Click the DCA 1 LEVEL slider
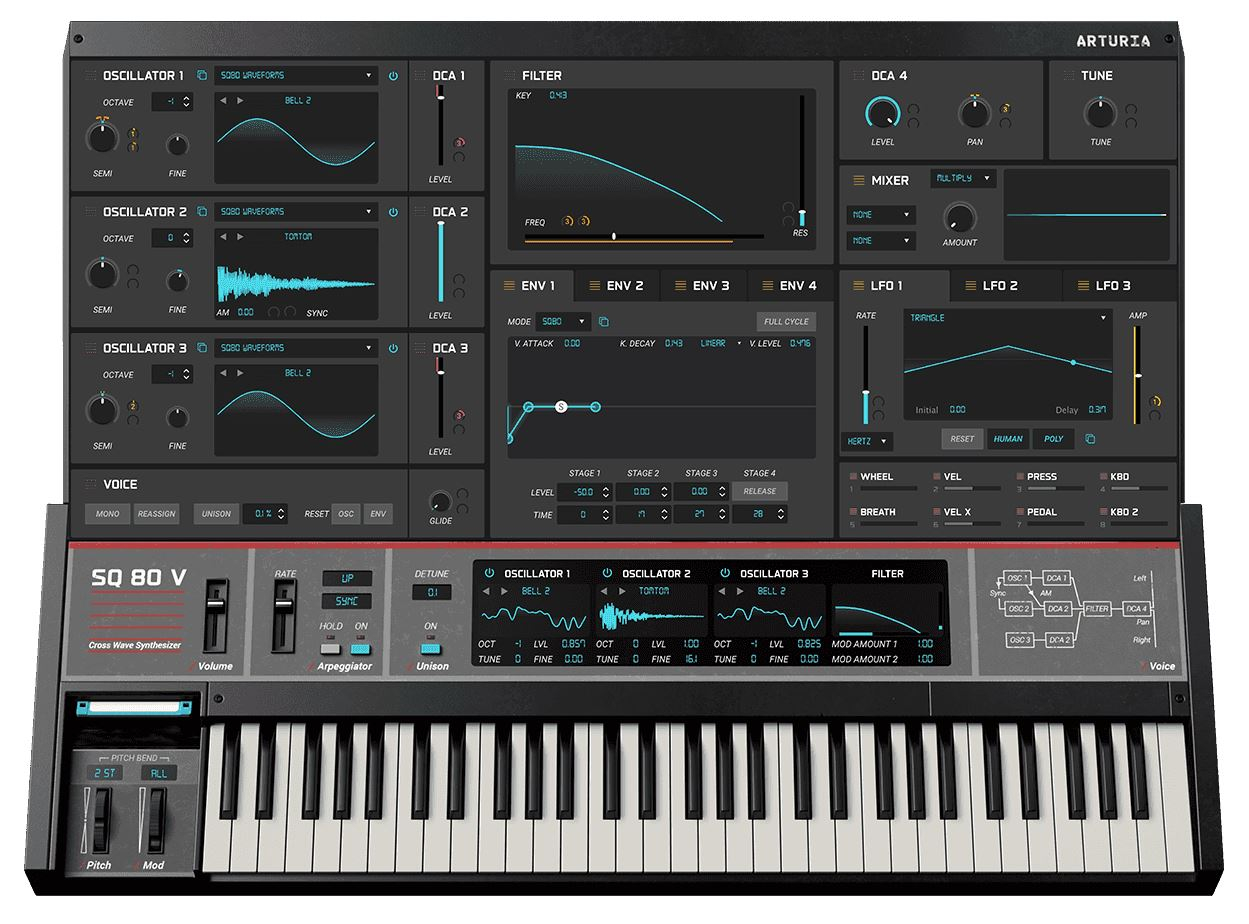Screen dimensions: 1249x924 (439, 125)
